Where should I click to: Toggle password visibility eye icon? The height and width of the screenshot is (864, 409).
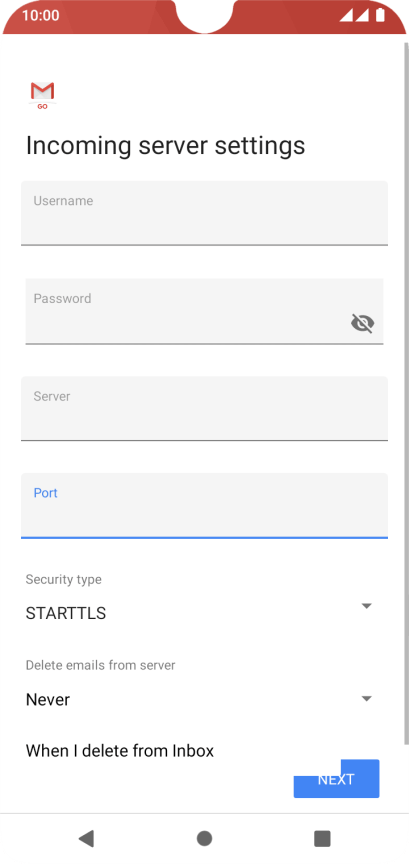[362, 323]
